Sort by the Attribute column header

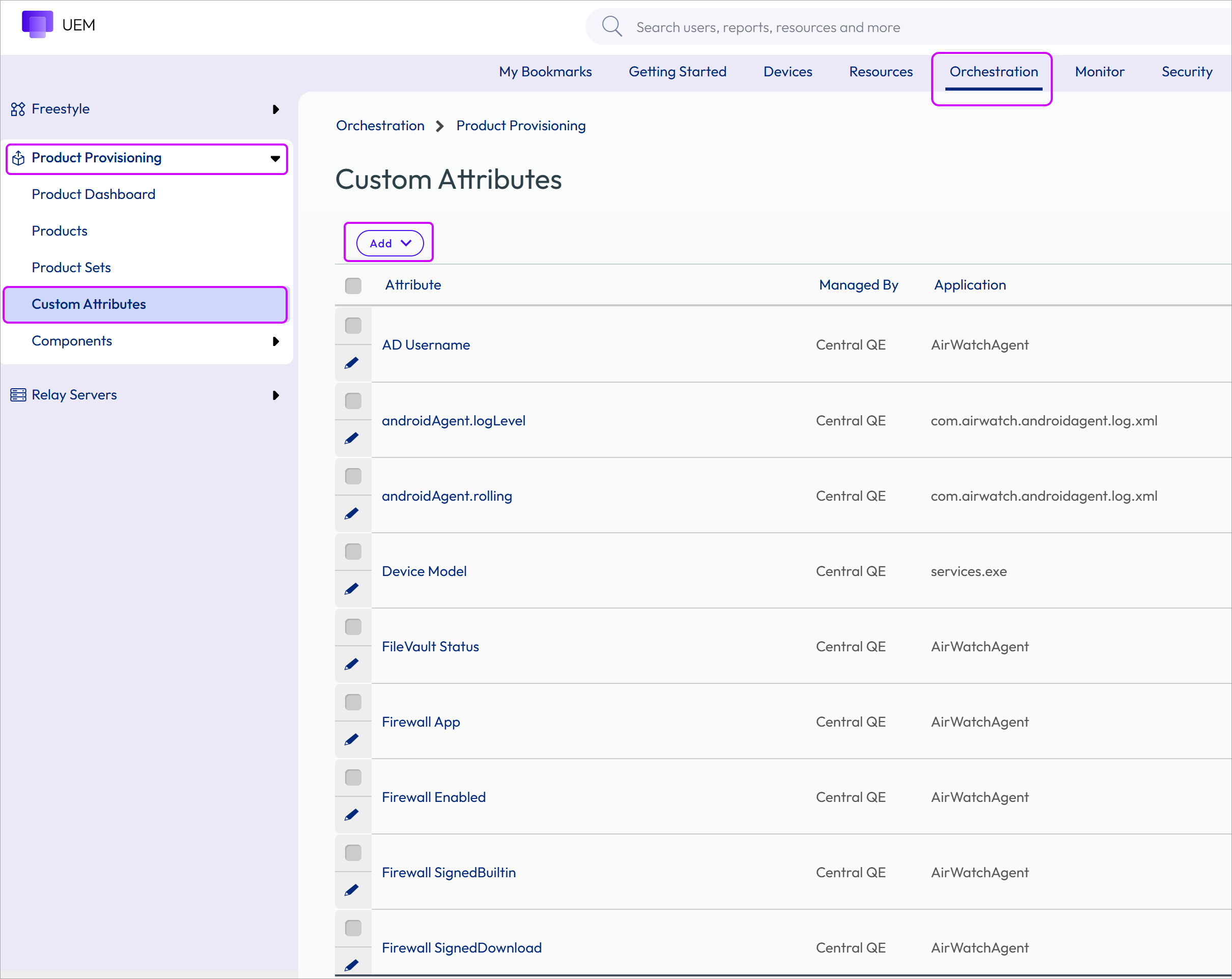pos(412,285)
